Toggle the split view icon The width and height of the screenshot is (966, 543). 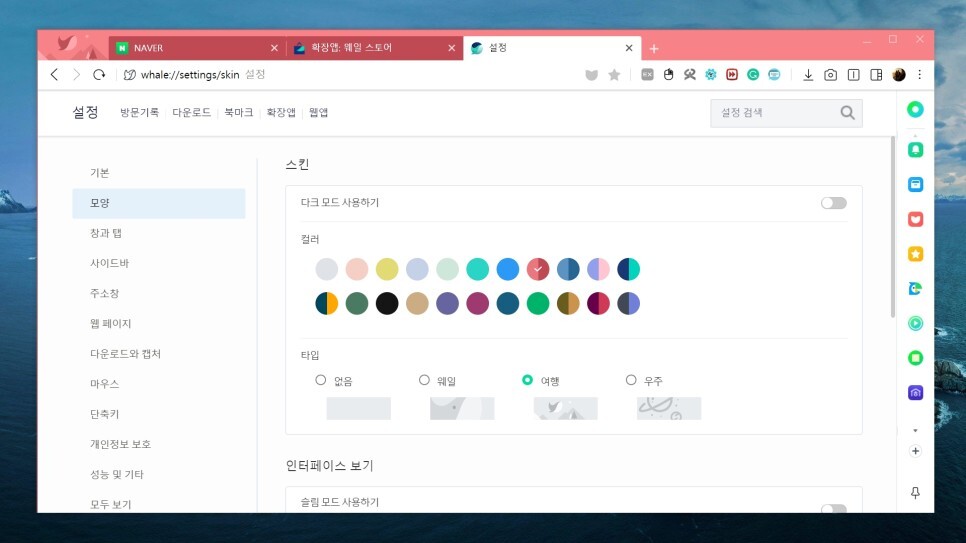coord(853,75)
